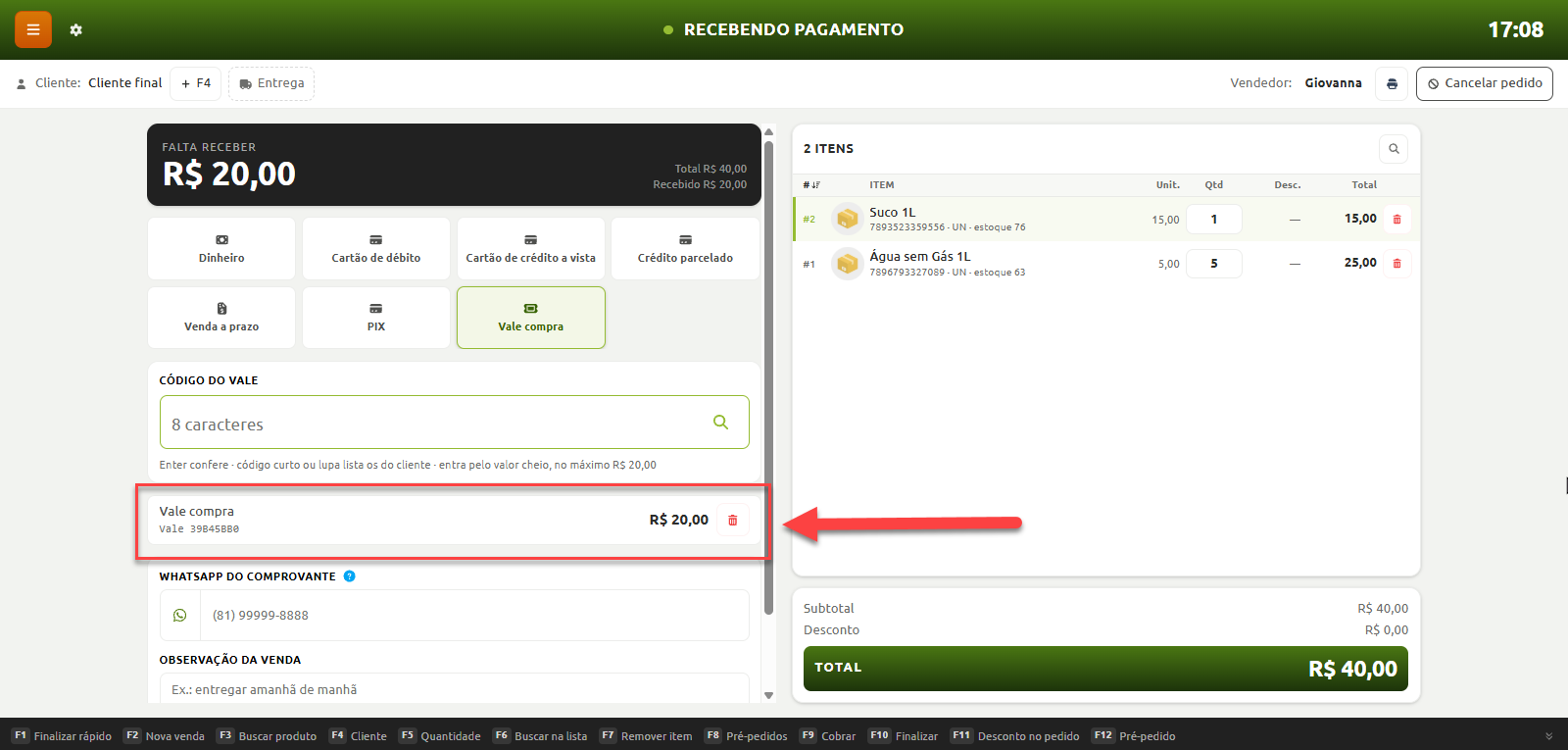Sort items using the # column header
This screenshot has width=1568, height=750.
(x=811, y=185)
